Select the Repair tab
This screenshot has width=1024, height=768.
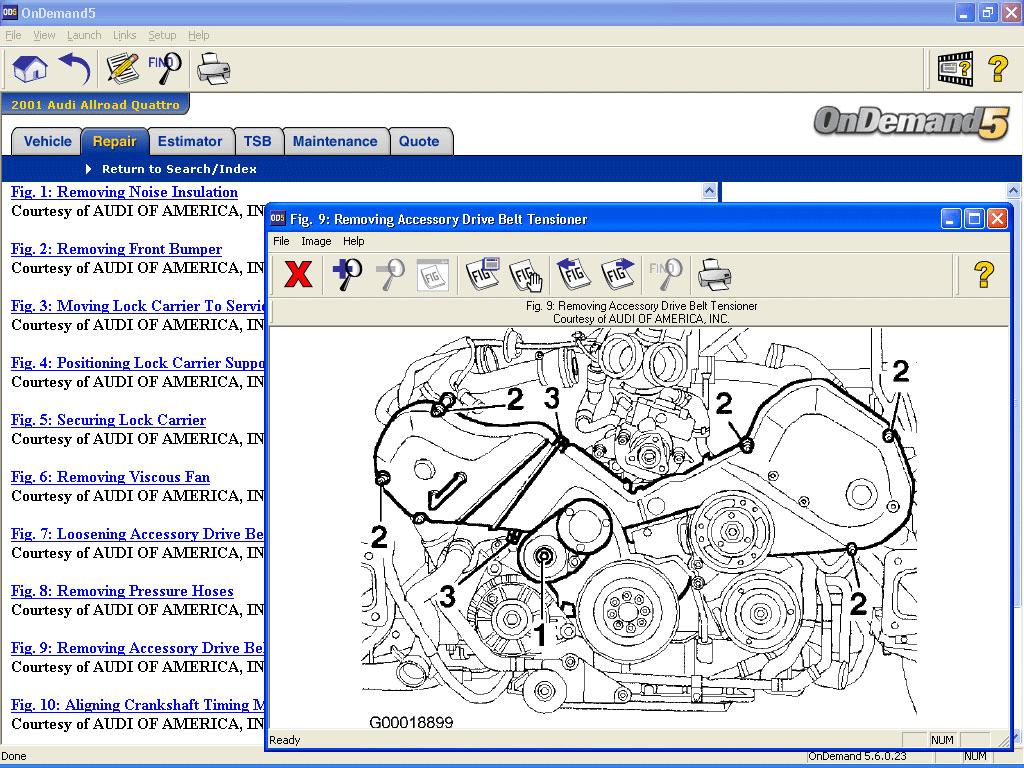click(x=114, y=142)
